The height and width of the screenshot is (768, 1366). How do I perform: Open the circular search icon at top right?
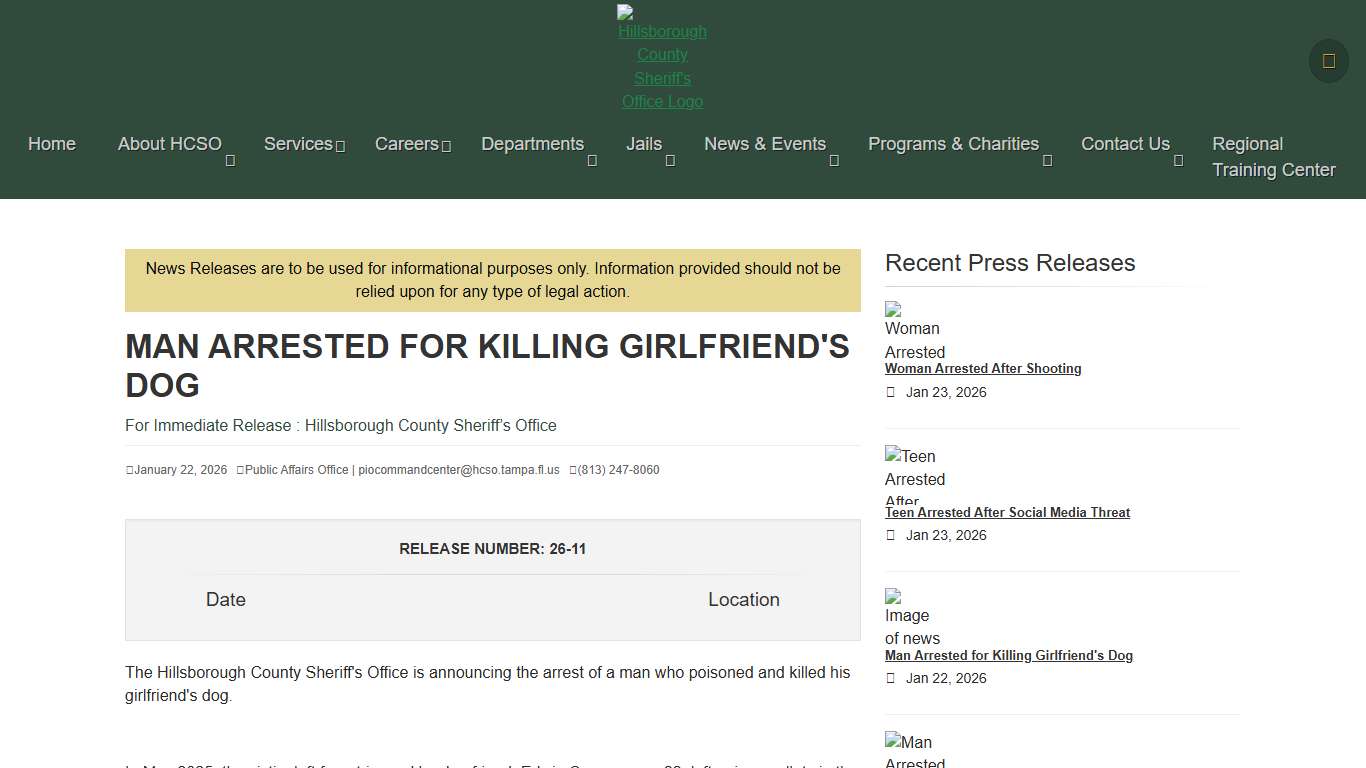click(x=1327, y=61)
